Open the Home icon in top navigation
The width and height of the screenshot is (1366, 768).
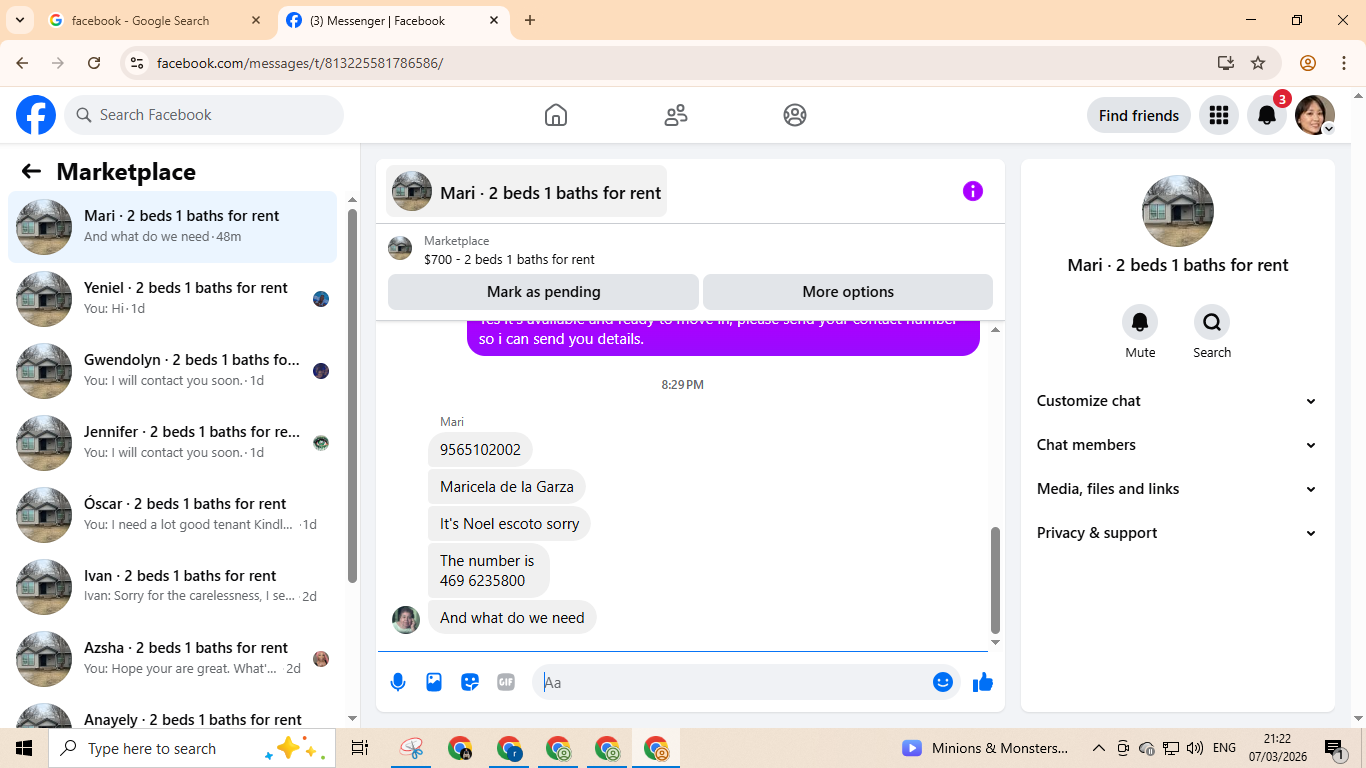[556, 115]
